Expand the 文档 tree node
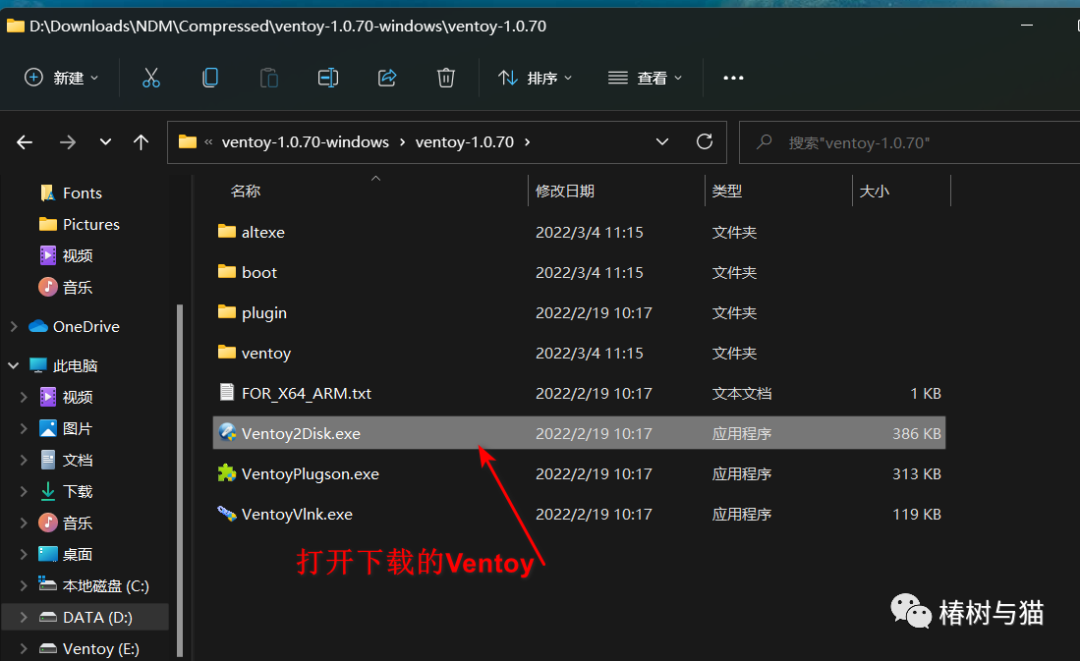Screen dimensions: 1080x661 [23, 460]
